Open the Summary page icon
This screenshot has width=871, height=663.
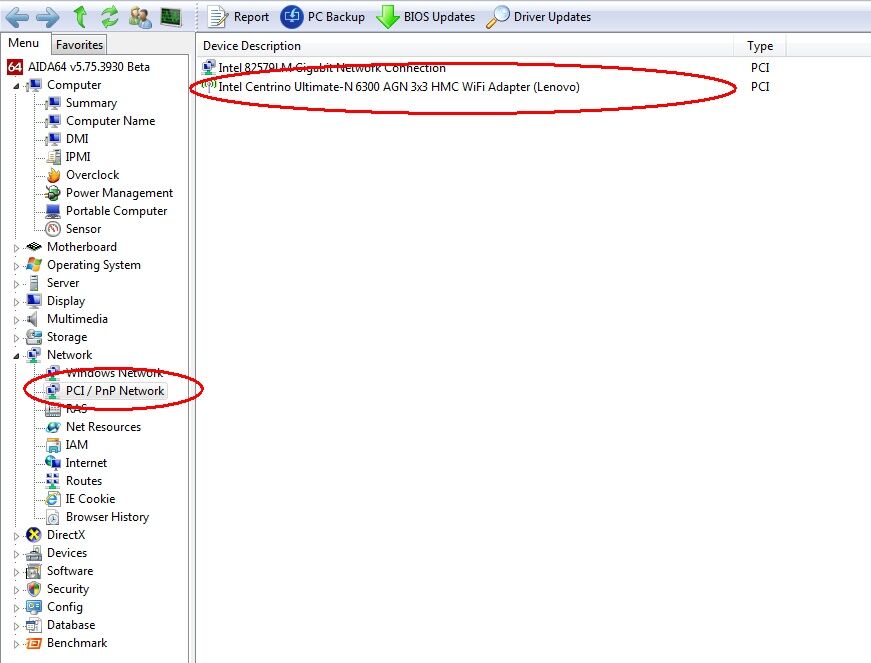53,103
